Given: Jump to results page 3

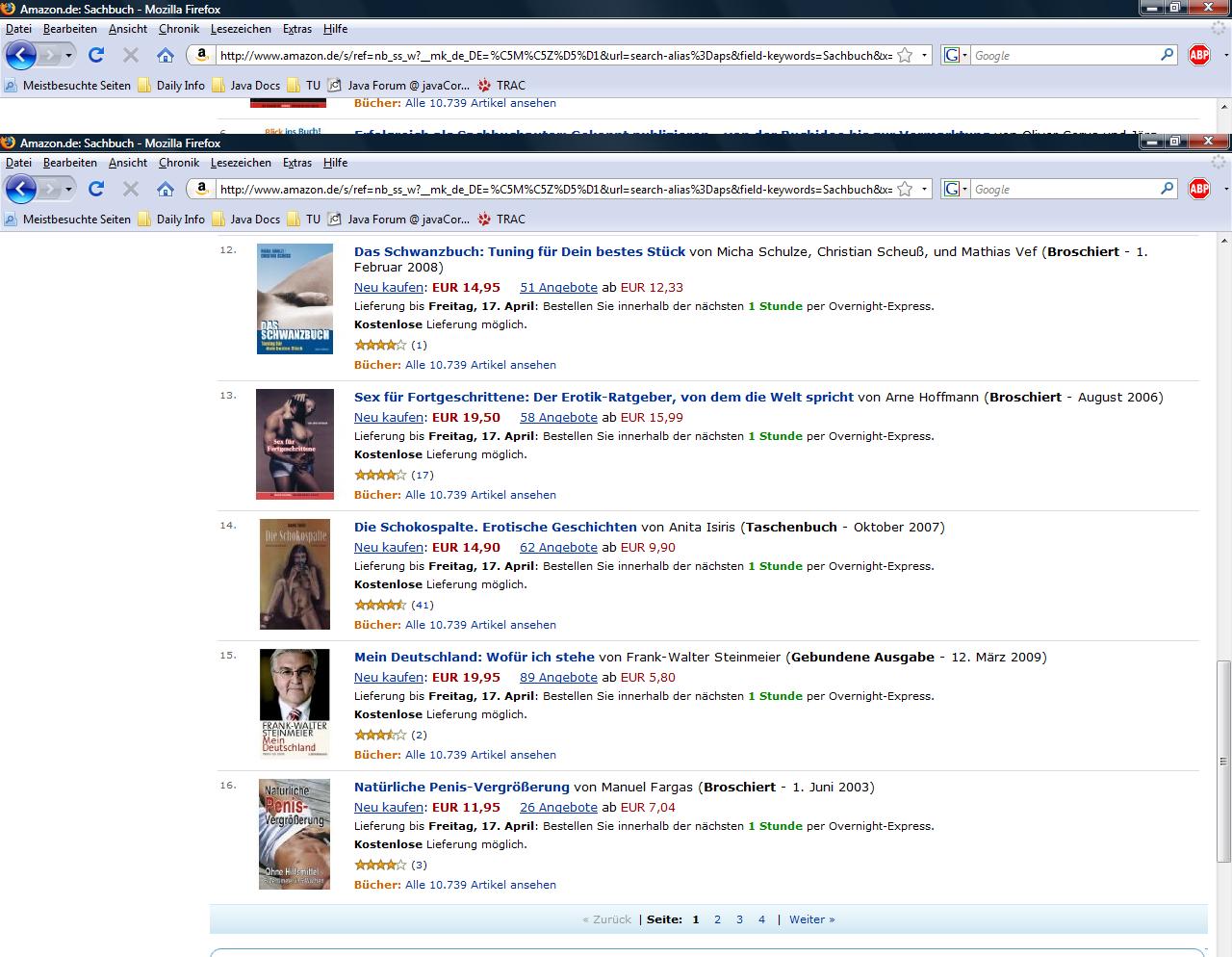Looking at the screenshot, I should [739, 919].
